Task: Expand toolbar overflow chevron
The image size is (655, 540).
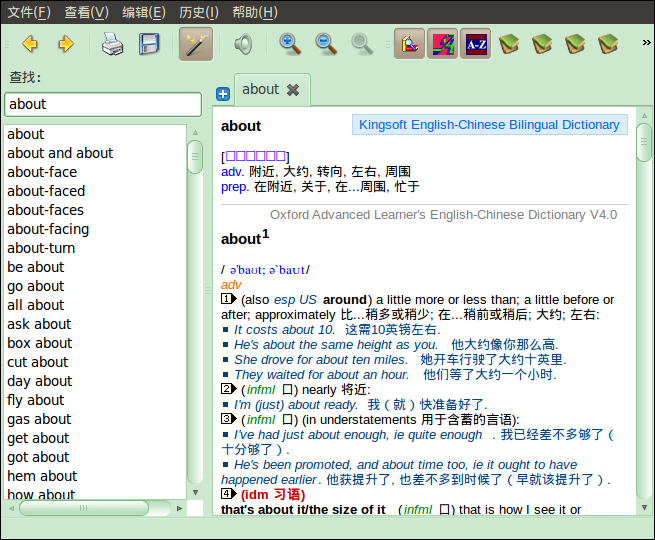Action: point(646,42)
